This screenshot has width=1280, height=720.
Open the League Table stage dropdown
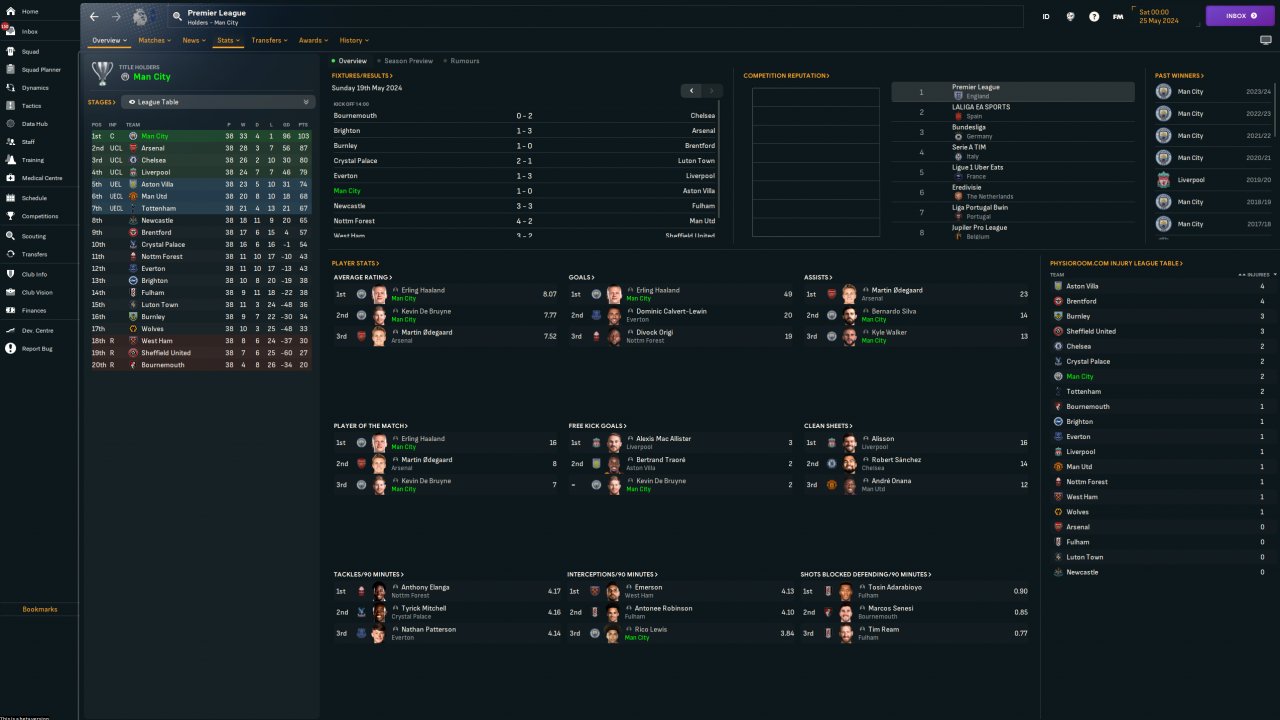click(x=219, y=102)
